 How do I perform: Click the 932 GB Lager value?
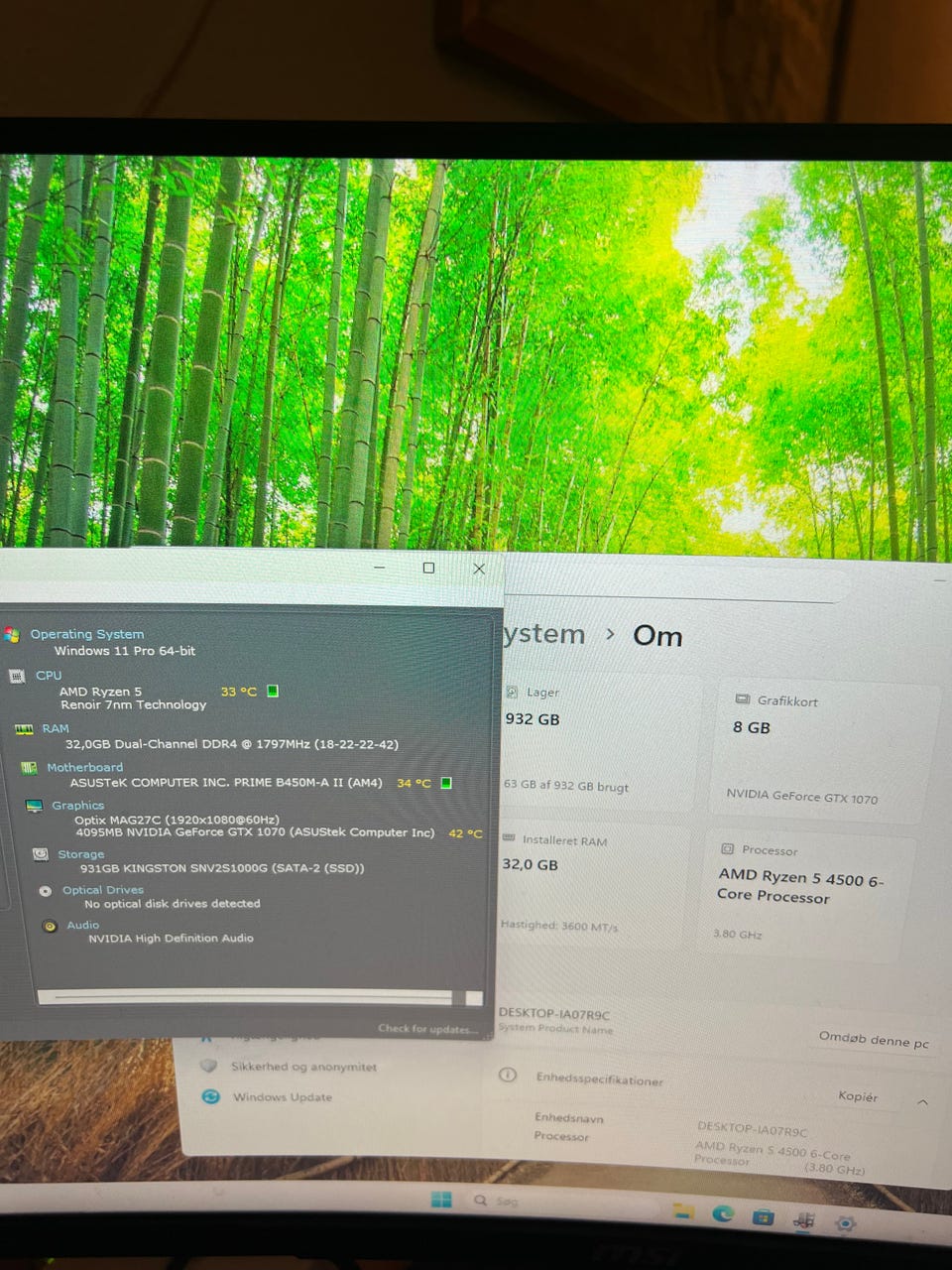pos(533,718)
